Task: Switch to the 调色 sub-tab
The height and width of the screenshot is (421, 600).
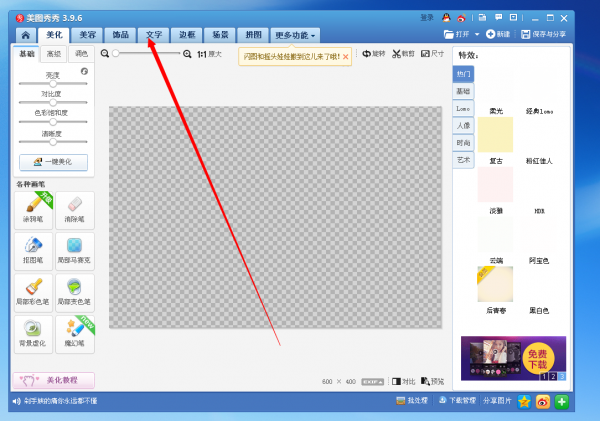Action: (x=81, y=54)
